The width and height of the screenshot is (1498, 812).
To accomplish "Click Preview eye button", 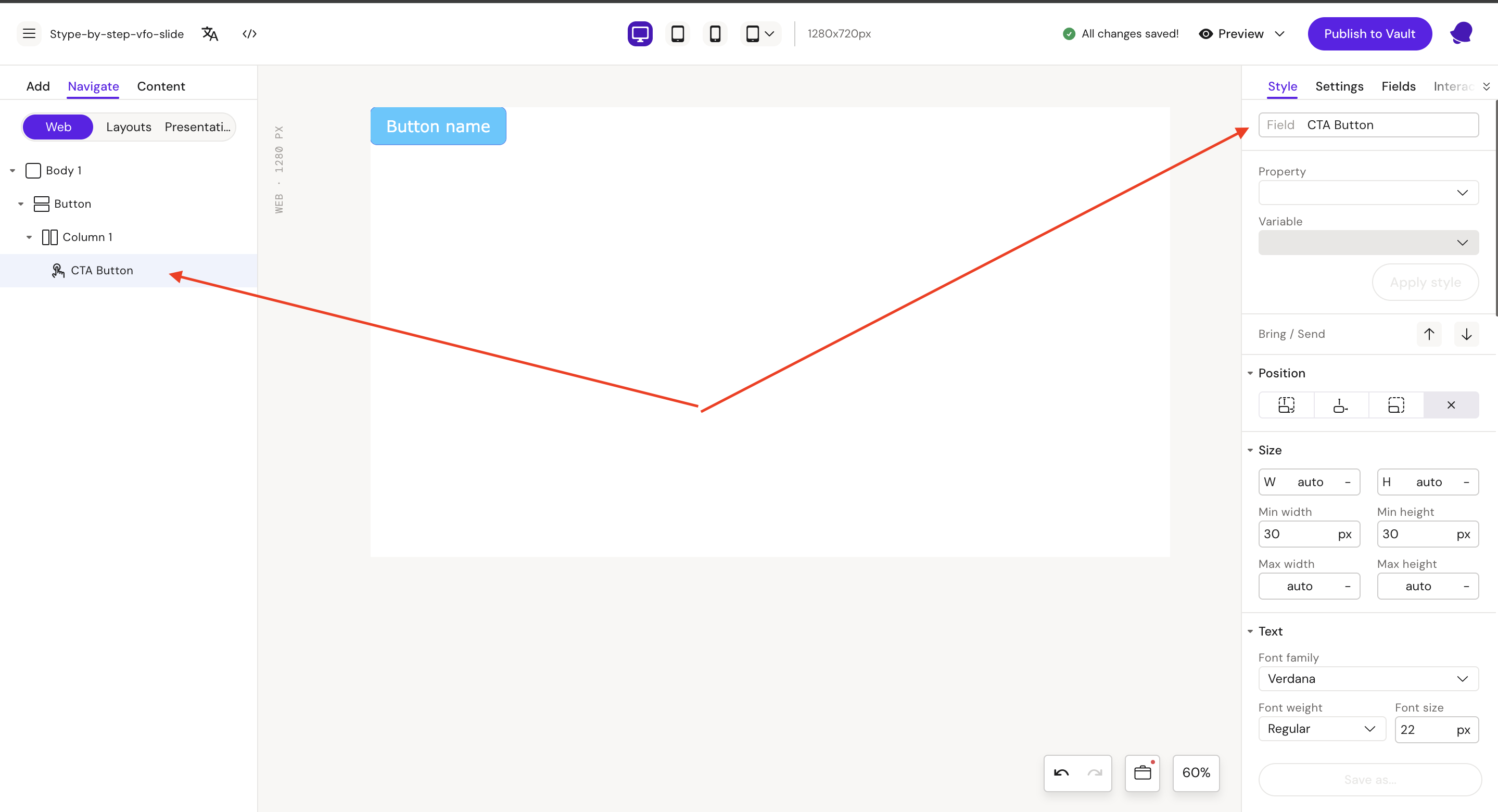I will pyautogui.click(x=1231, y=34).
